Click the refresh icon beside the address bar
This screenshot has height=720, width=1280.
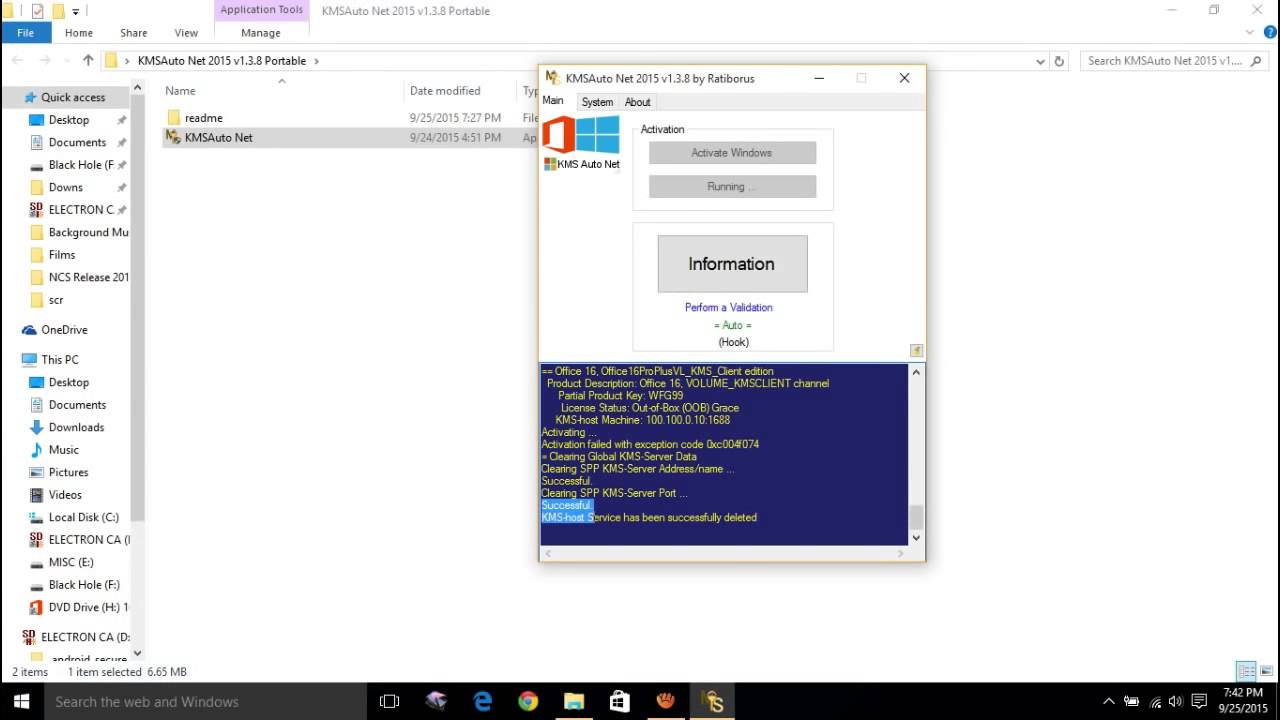point(1059,61)
